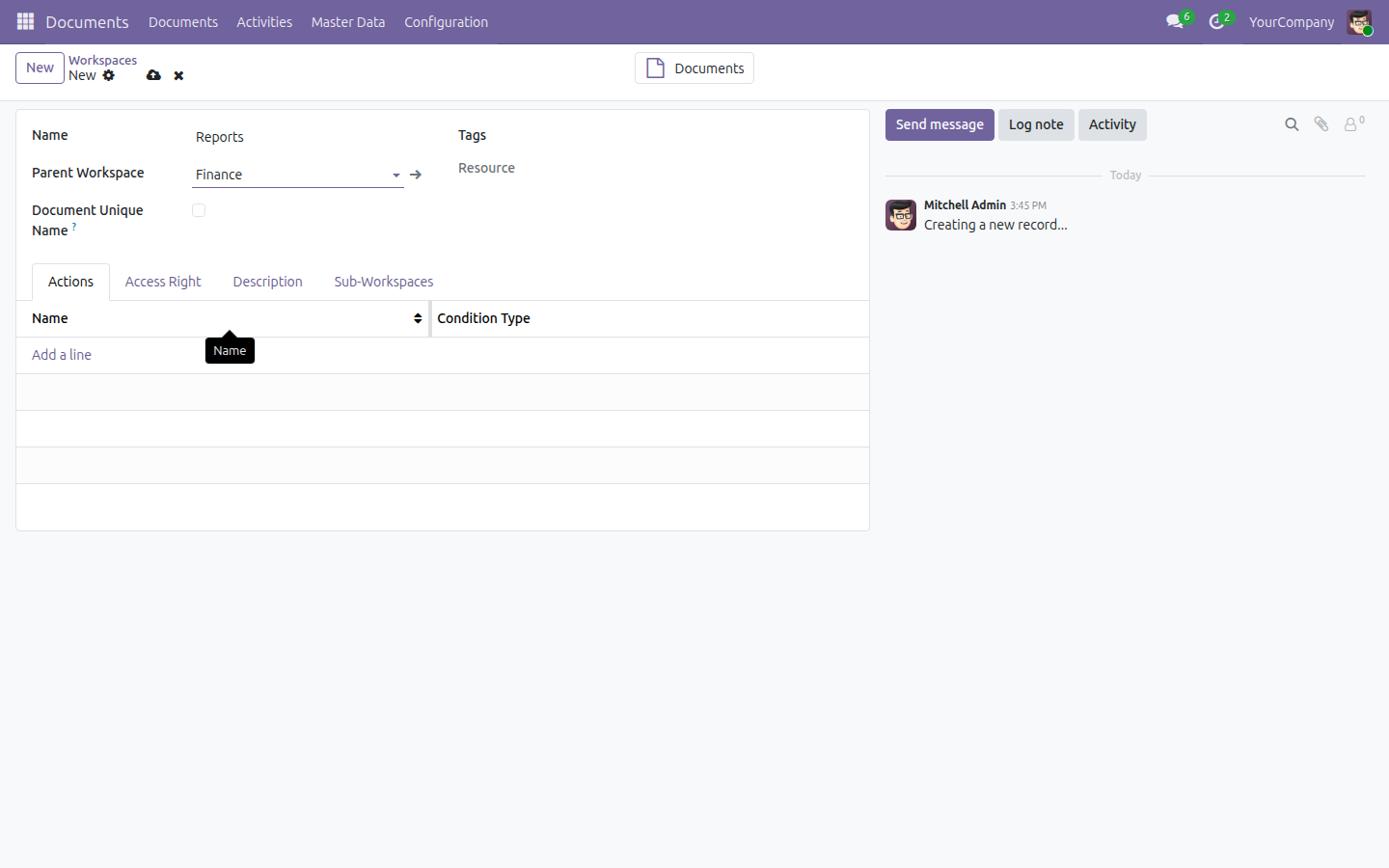Open the Documents menu
Viewport: 1389px width, 868px height.
[183, 22]
